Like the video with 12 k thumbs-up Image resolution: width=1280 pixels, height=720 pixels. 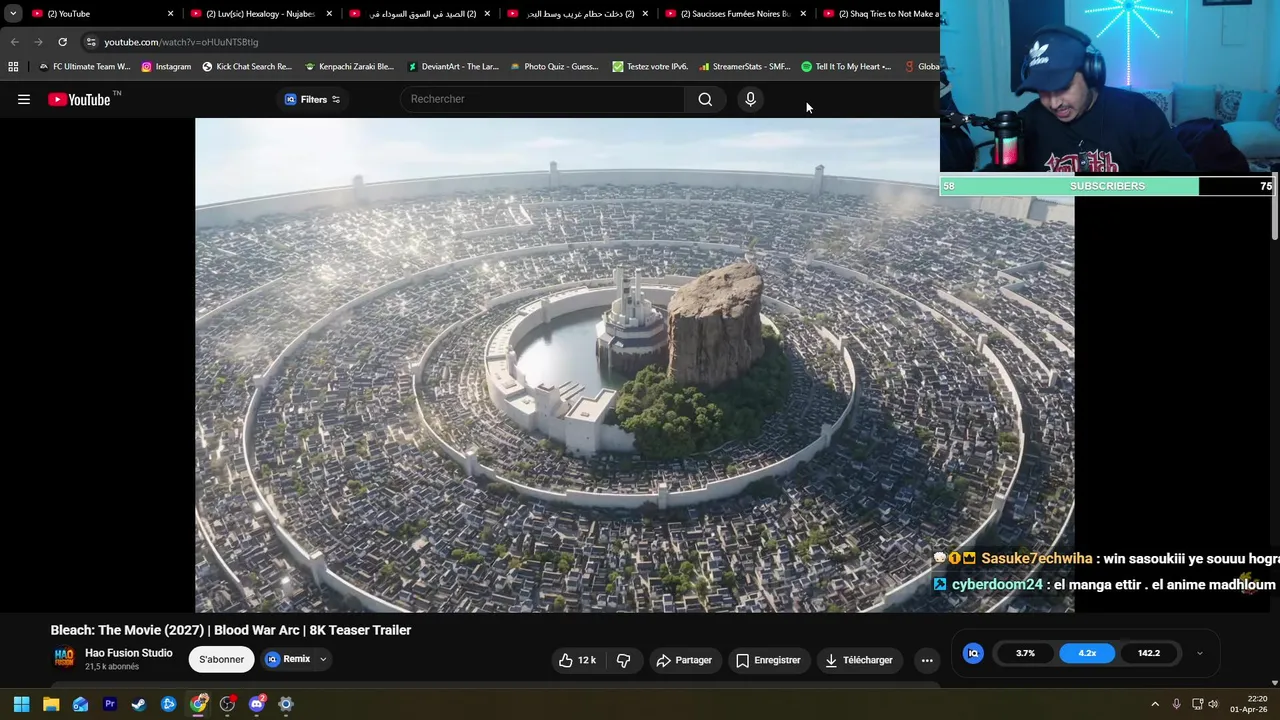577,660
